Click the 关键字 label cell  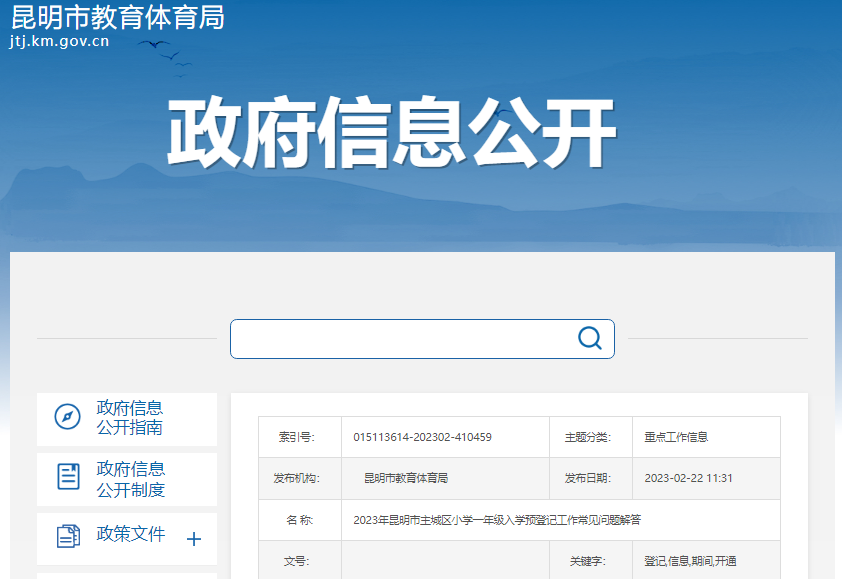pyautogui.click(x=591, y=561)
